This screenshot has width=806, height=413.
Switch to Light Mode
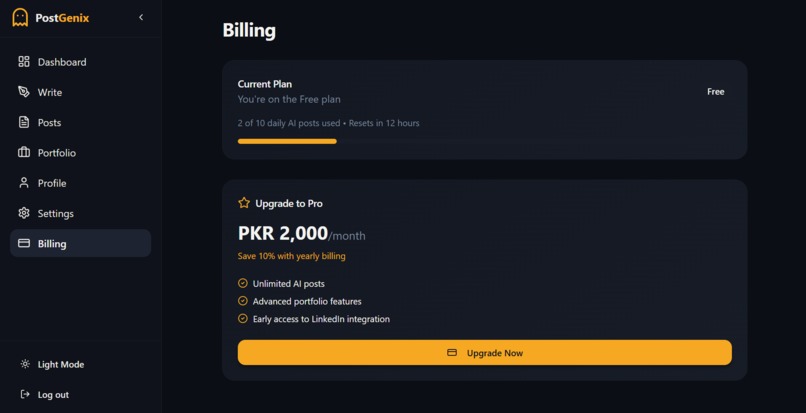(x=60, y=365)
